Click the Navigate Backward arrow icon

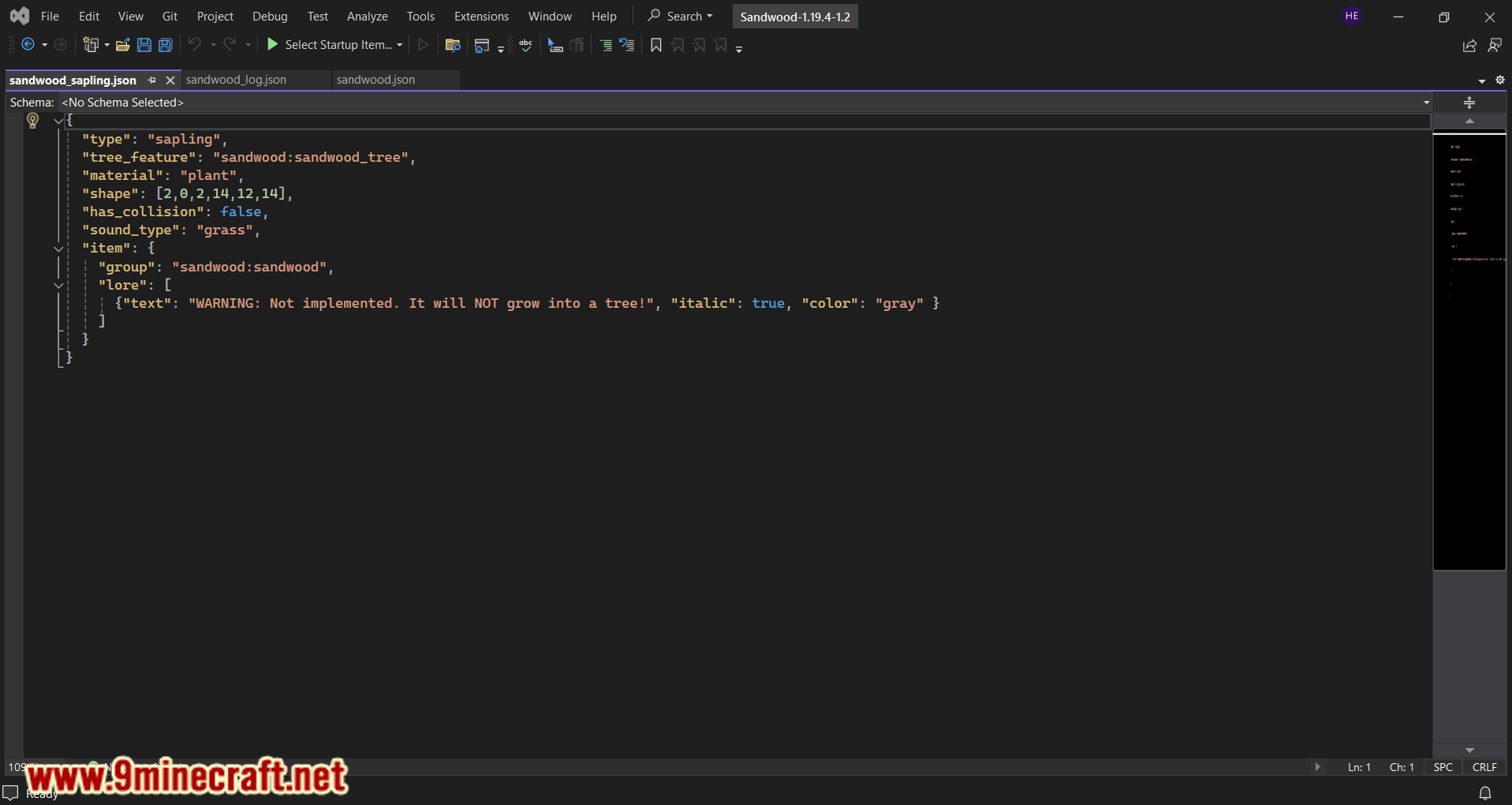coord(28,45)
